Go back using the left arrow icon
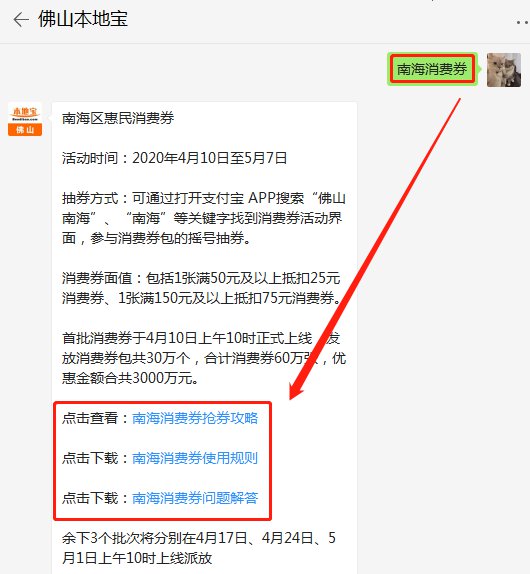The height and width of the screenshot is (574, 530). click(x=21, y=20)
